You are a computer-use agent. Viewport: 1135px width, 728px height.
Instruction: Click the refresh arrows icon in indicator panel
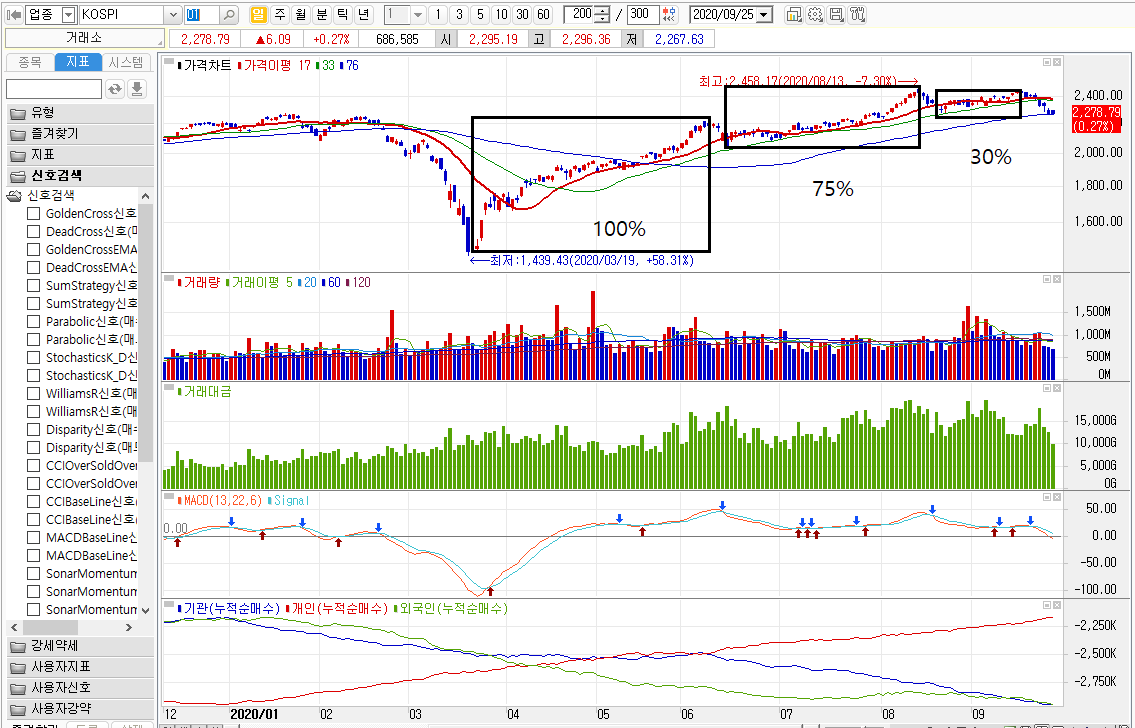[x=115, y=89]
